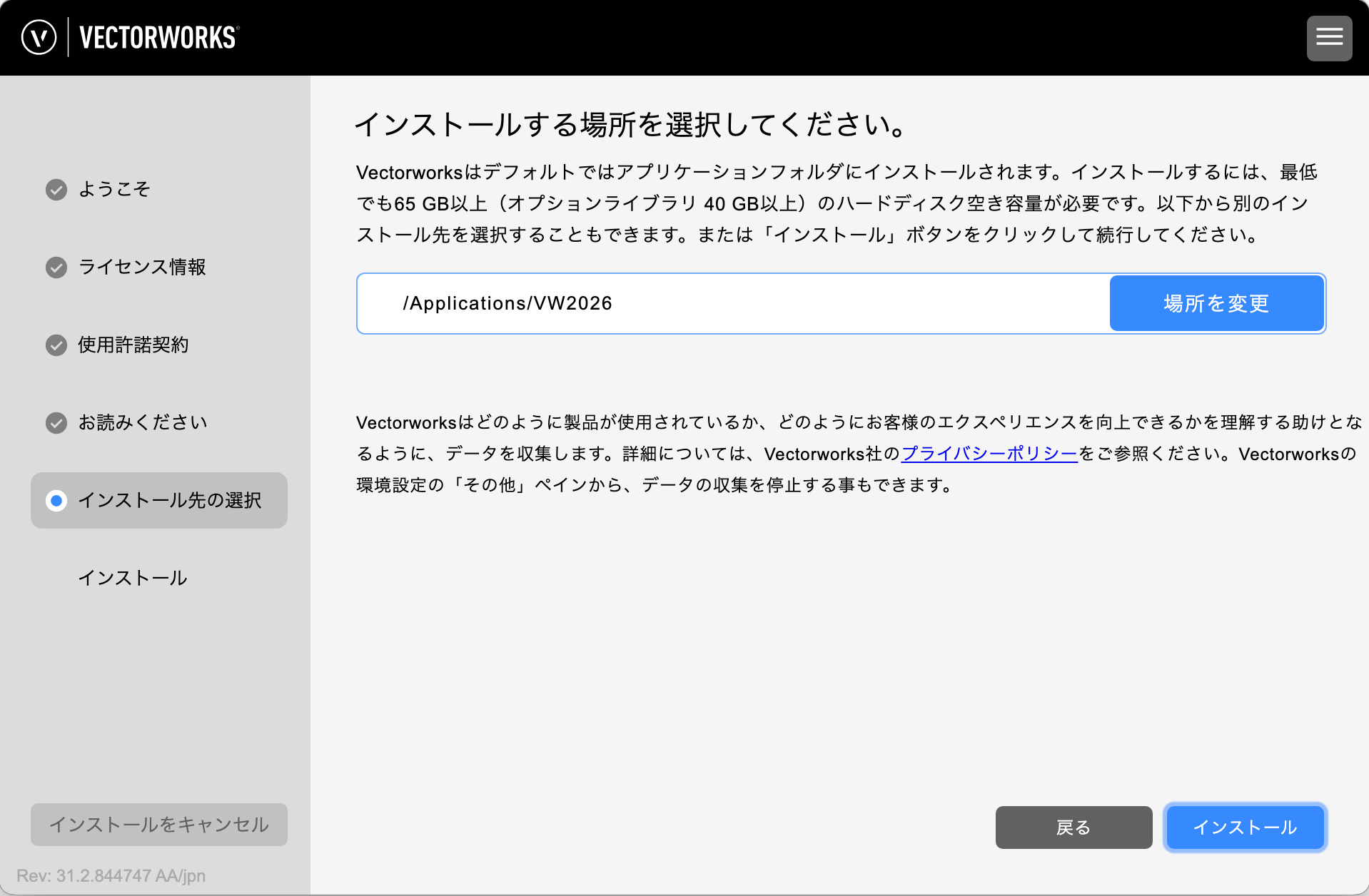Open the hamburger menu in the header
The image size is (1369, 896).
tap(1329, 38)
